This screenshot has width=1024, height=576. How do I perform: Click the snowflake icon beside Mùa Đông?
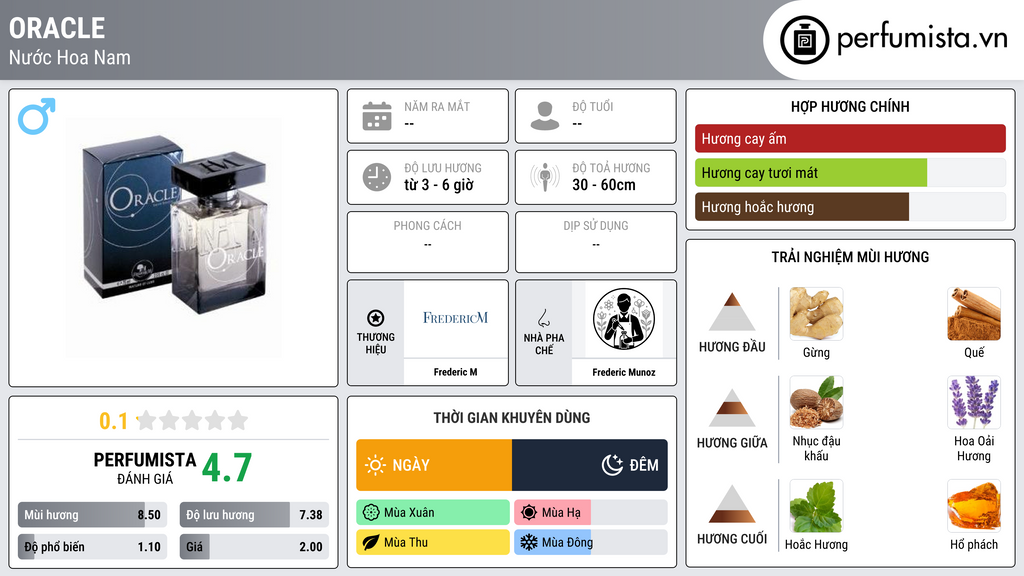point(529,542)
